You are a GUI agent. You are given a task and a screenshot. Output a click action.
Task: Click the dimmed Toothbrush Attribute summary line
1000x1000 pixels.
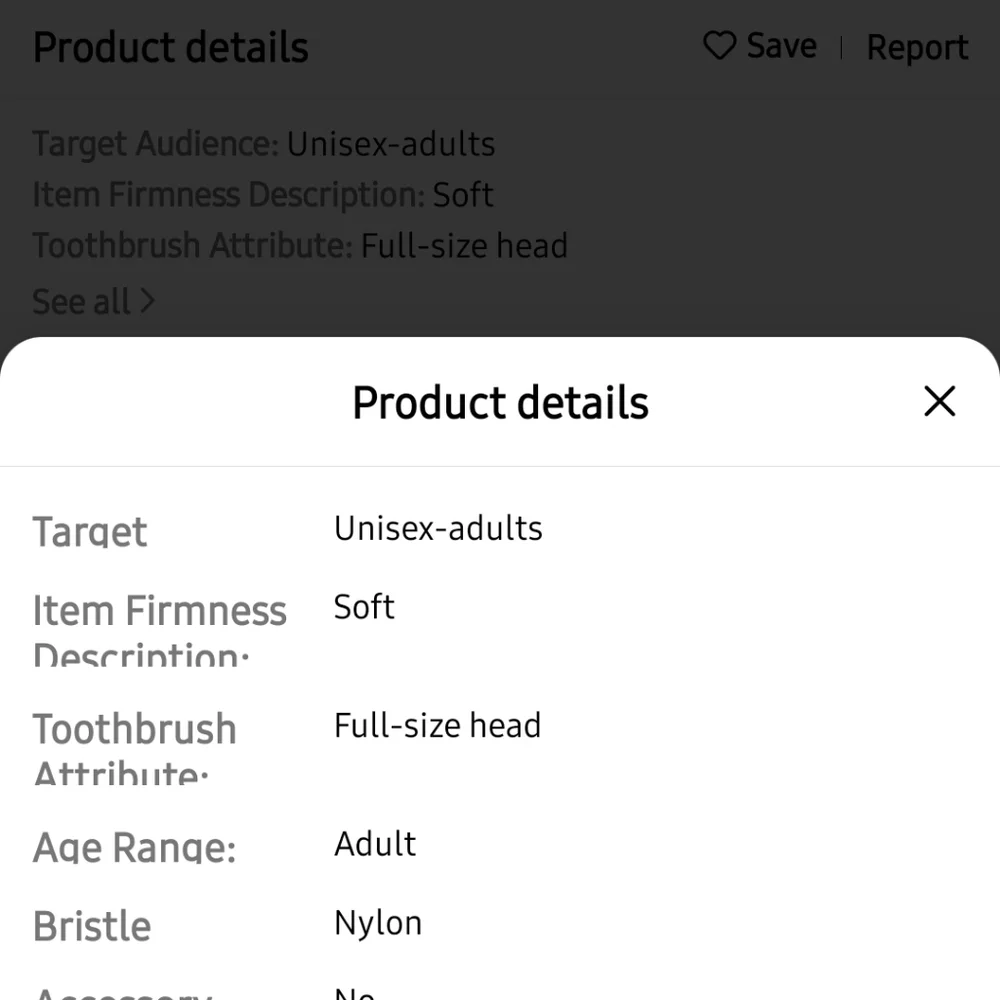pyautogui.click(x=300, y=245)
